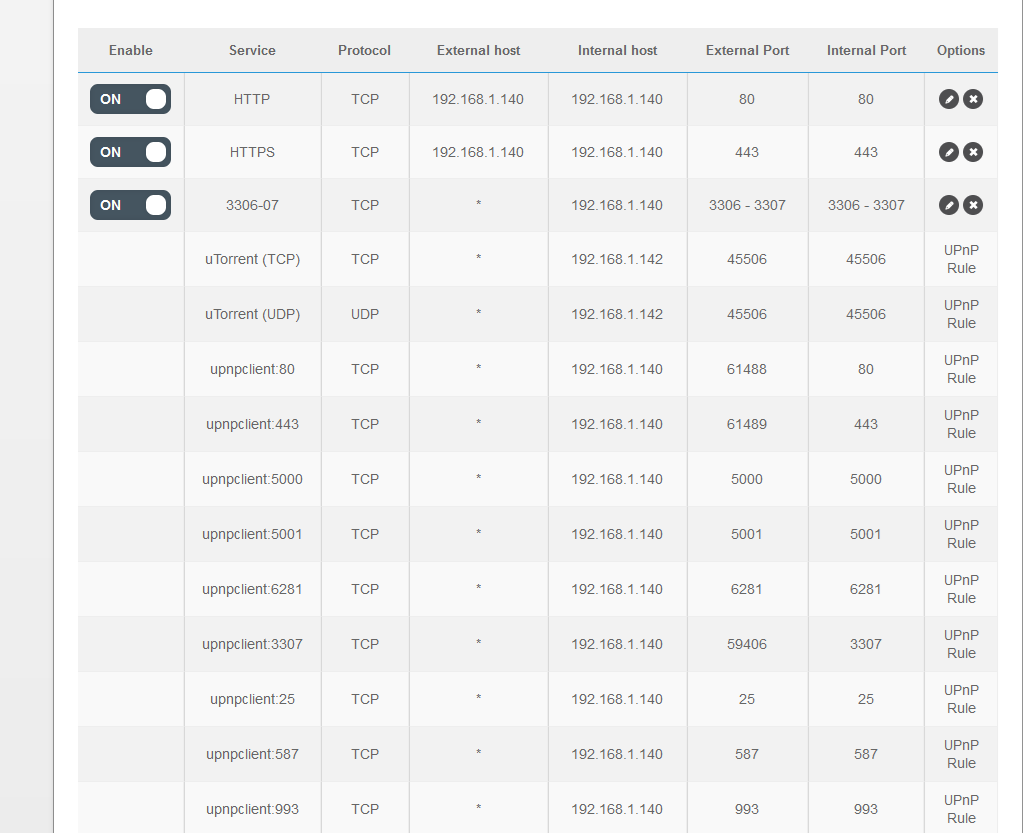Delete the HTTP port forwarding rule

pyautogui.click(x=972, y=99)
